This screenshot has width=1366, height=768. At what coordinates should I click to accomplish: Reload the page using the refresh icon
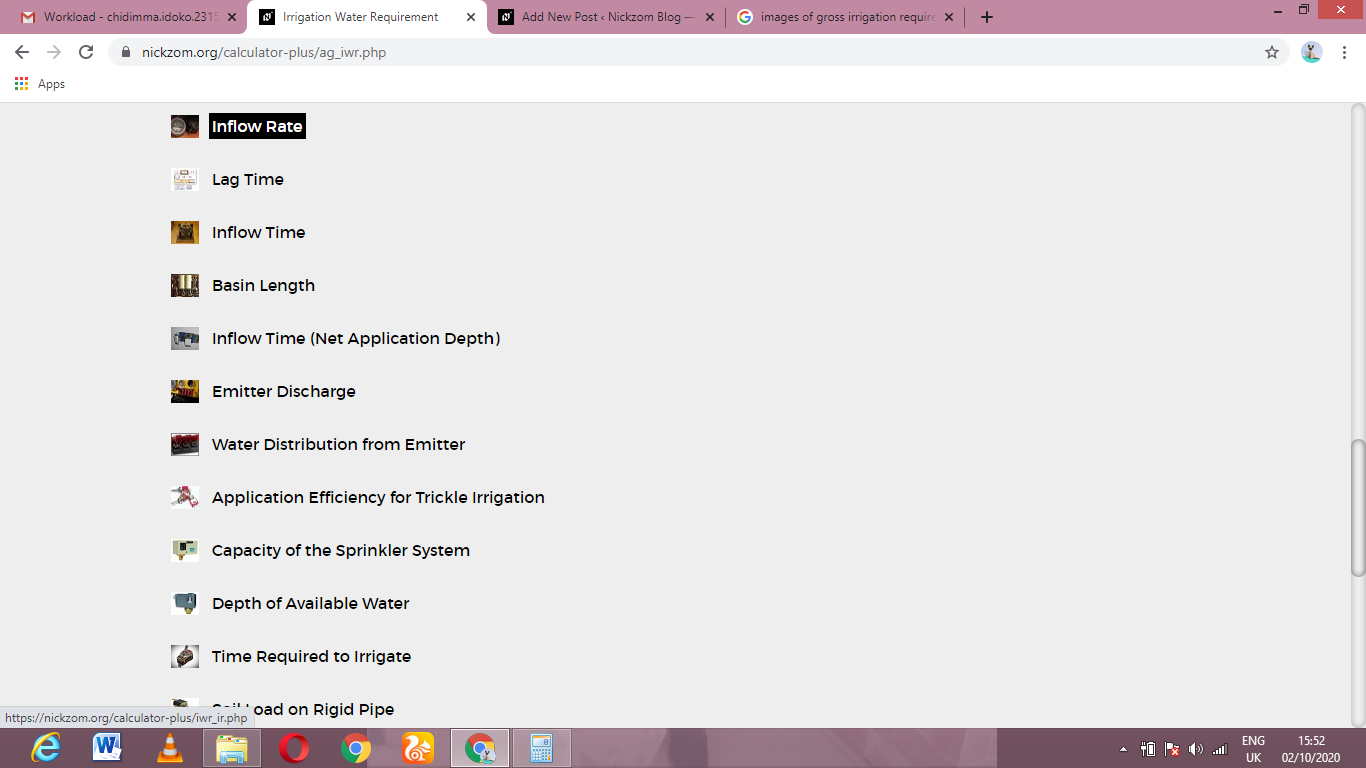(x=86, y=52)
